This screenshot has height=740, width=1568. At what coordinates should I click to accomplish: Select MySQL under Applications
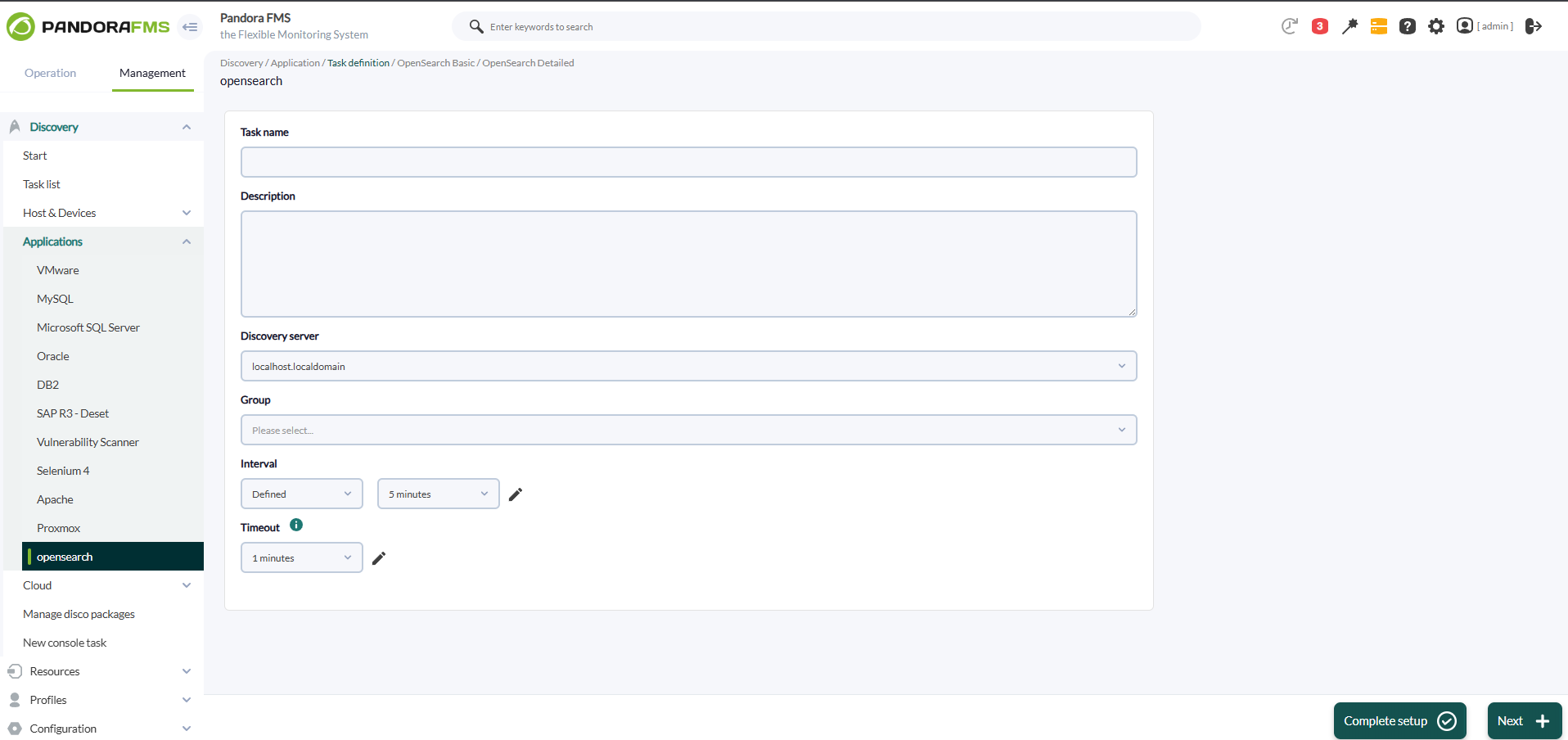[x=55, y=299]
